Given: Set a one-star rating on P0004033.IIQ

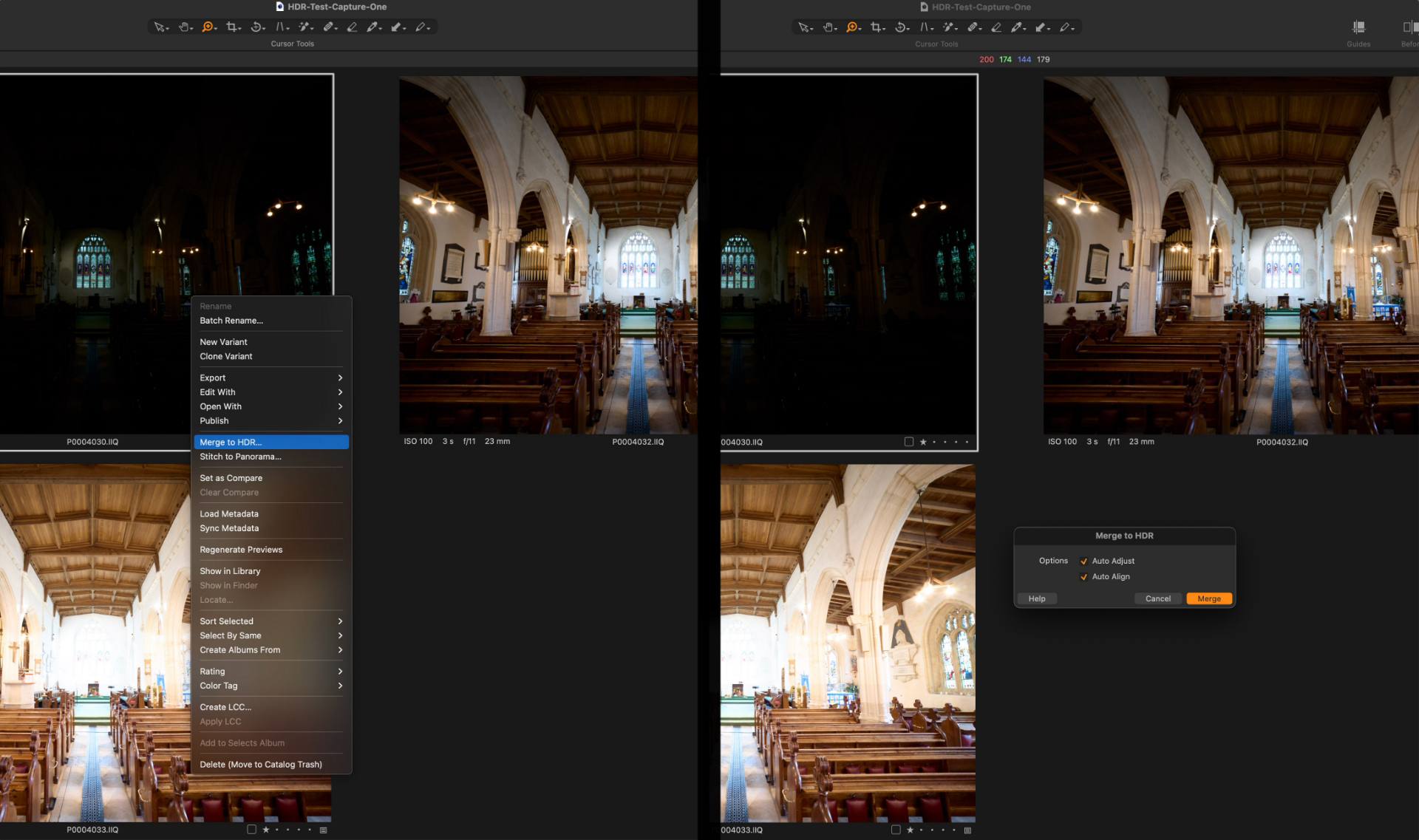Looking at the screenshot, I should coord(265,830).
